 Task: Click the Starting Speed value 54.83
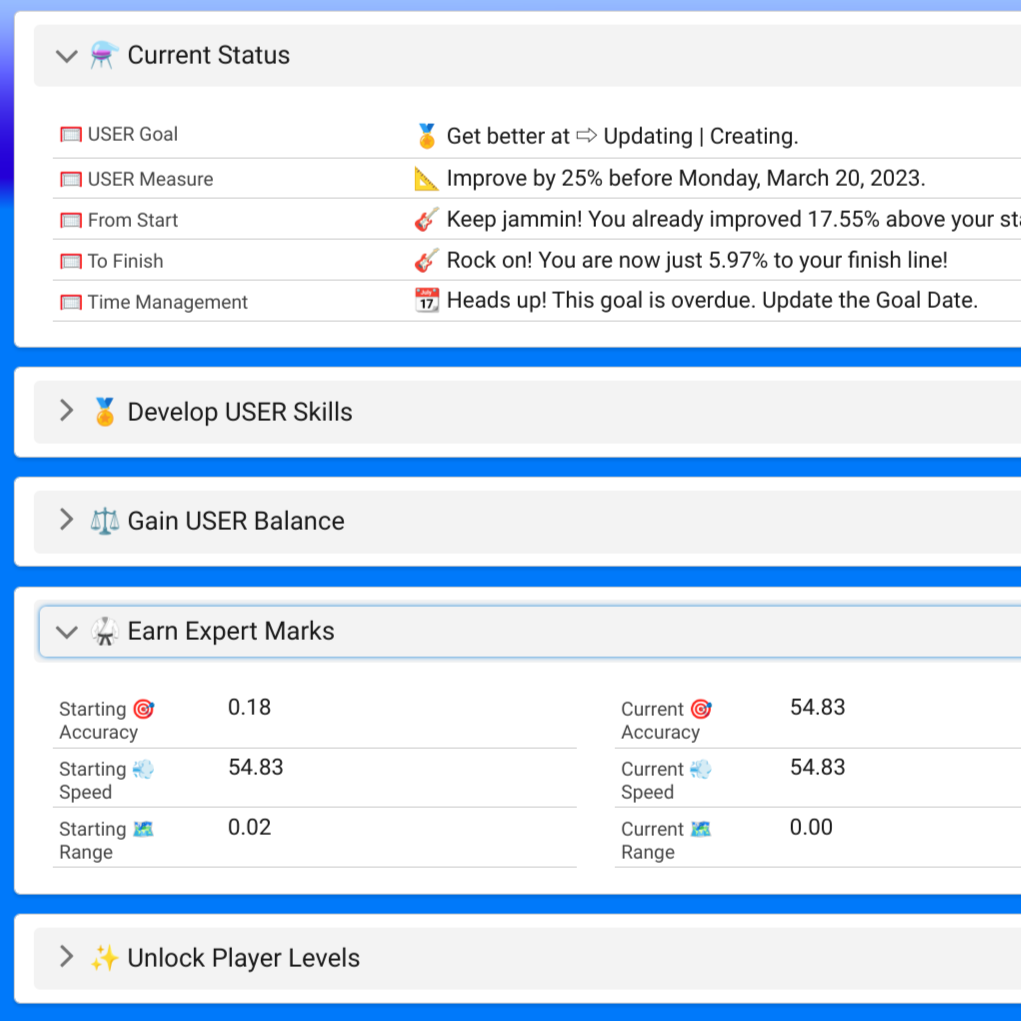coord(256,767)
